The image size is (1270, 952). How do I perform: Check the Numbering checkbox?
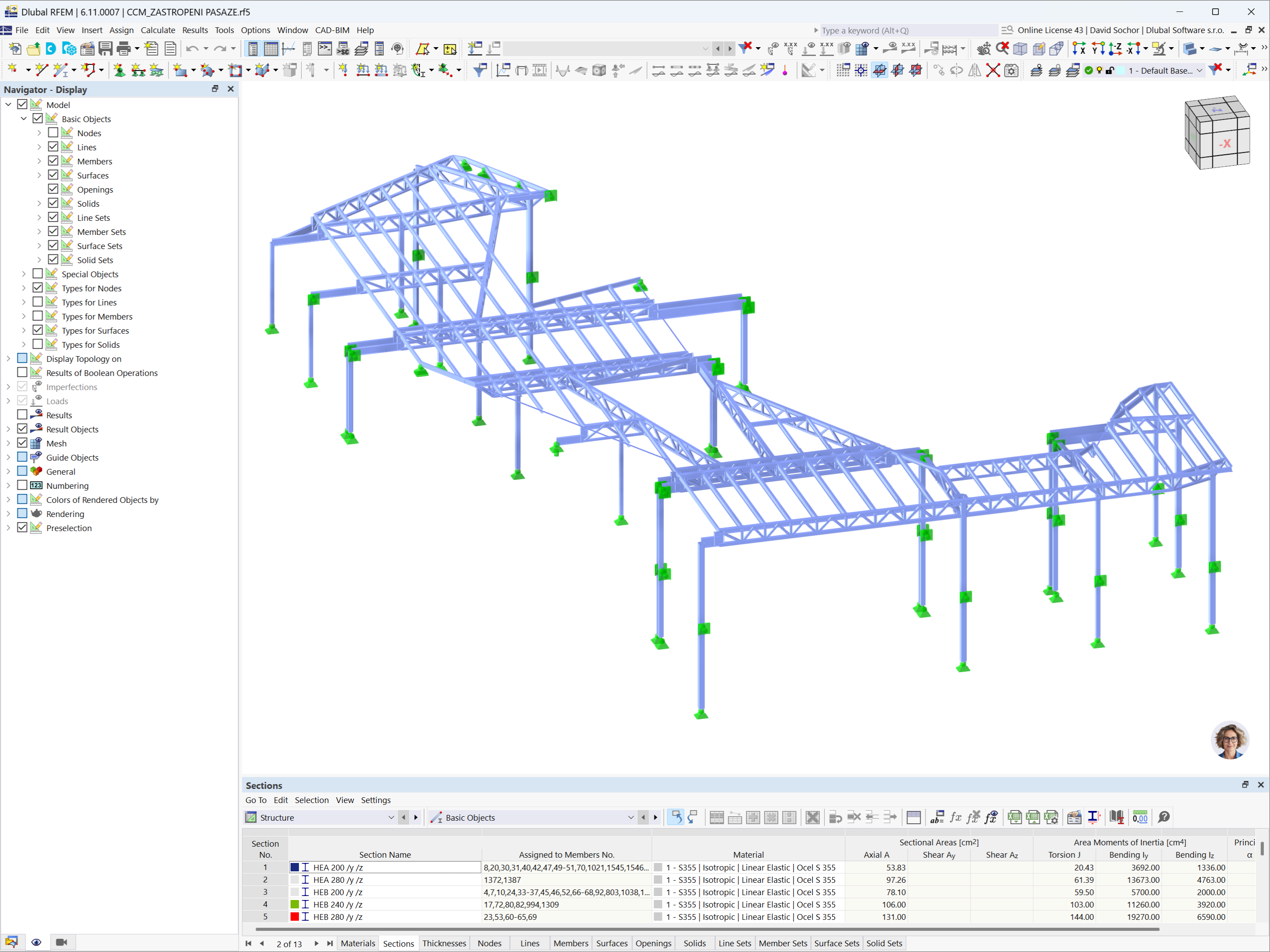pos(22,485)
